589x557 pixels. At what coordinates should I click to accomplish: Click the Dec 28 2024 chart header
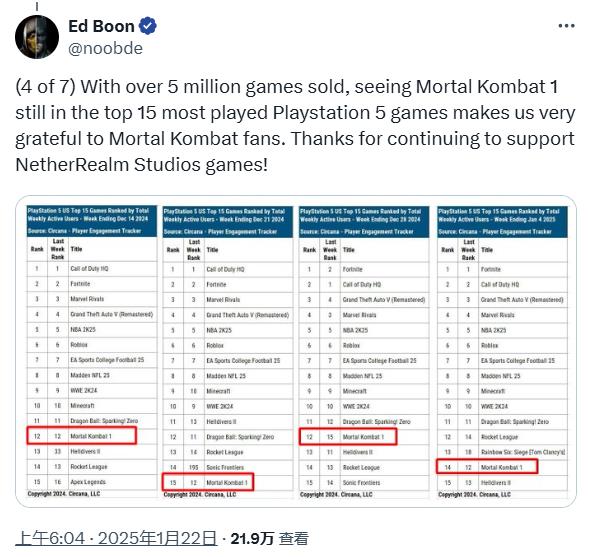click(x=364, y=222)
